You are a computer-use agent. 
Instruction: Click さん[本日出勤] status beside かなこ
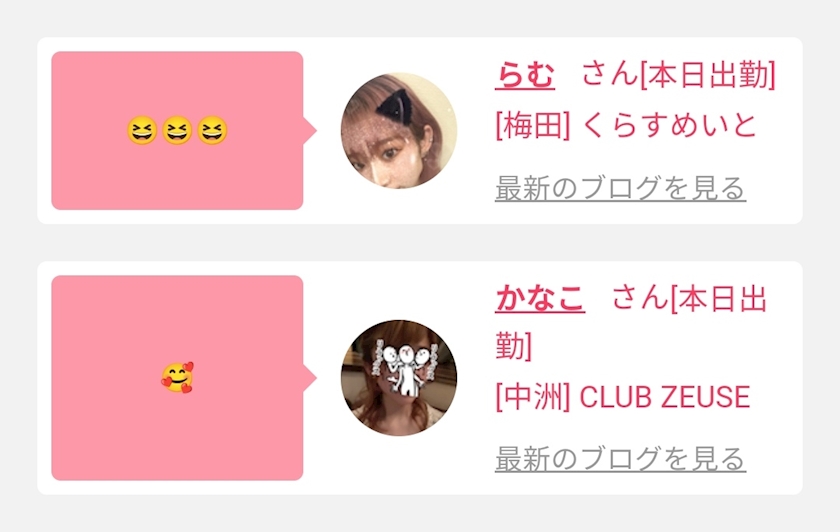point(632,323)
